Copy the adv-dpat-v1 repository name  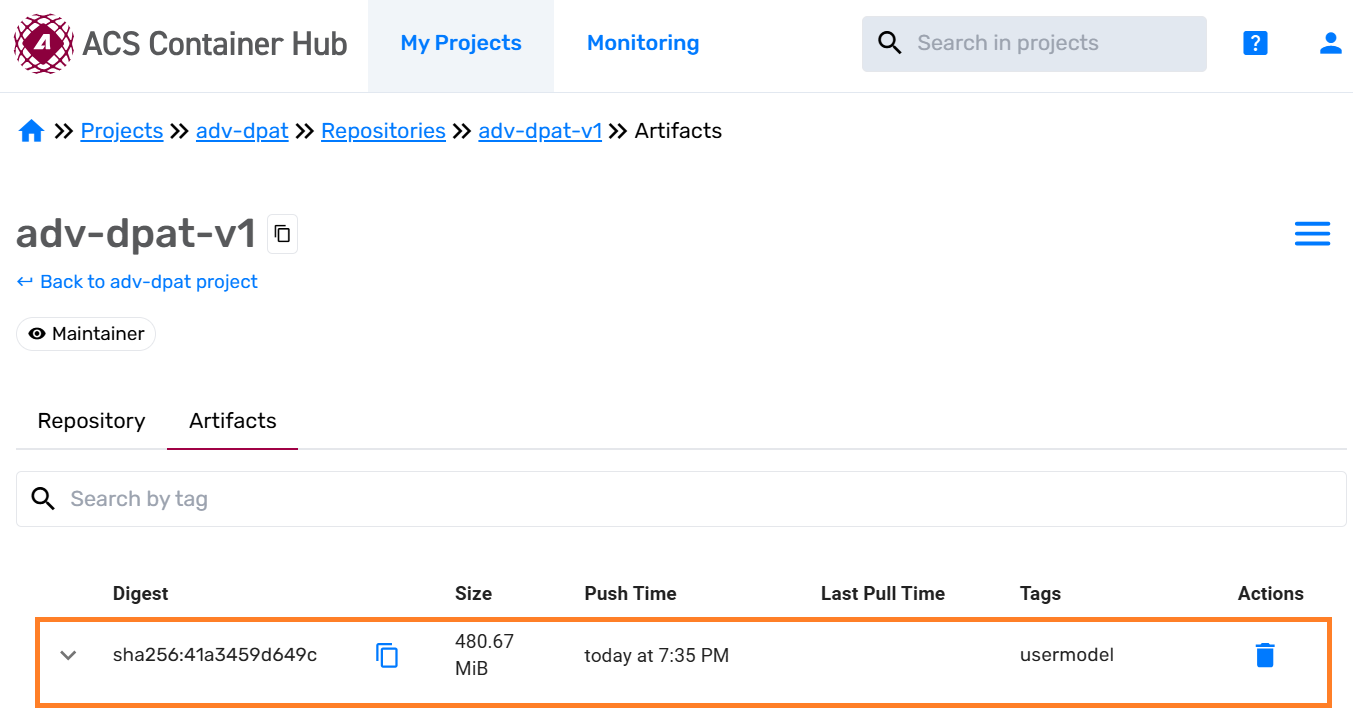[x=282, y=234]
